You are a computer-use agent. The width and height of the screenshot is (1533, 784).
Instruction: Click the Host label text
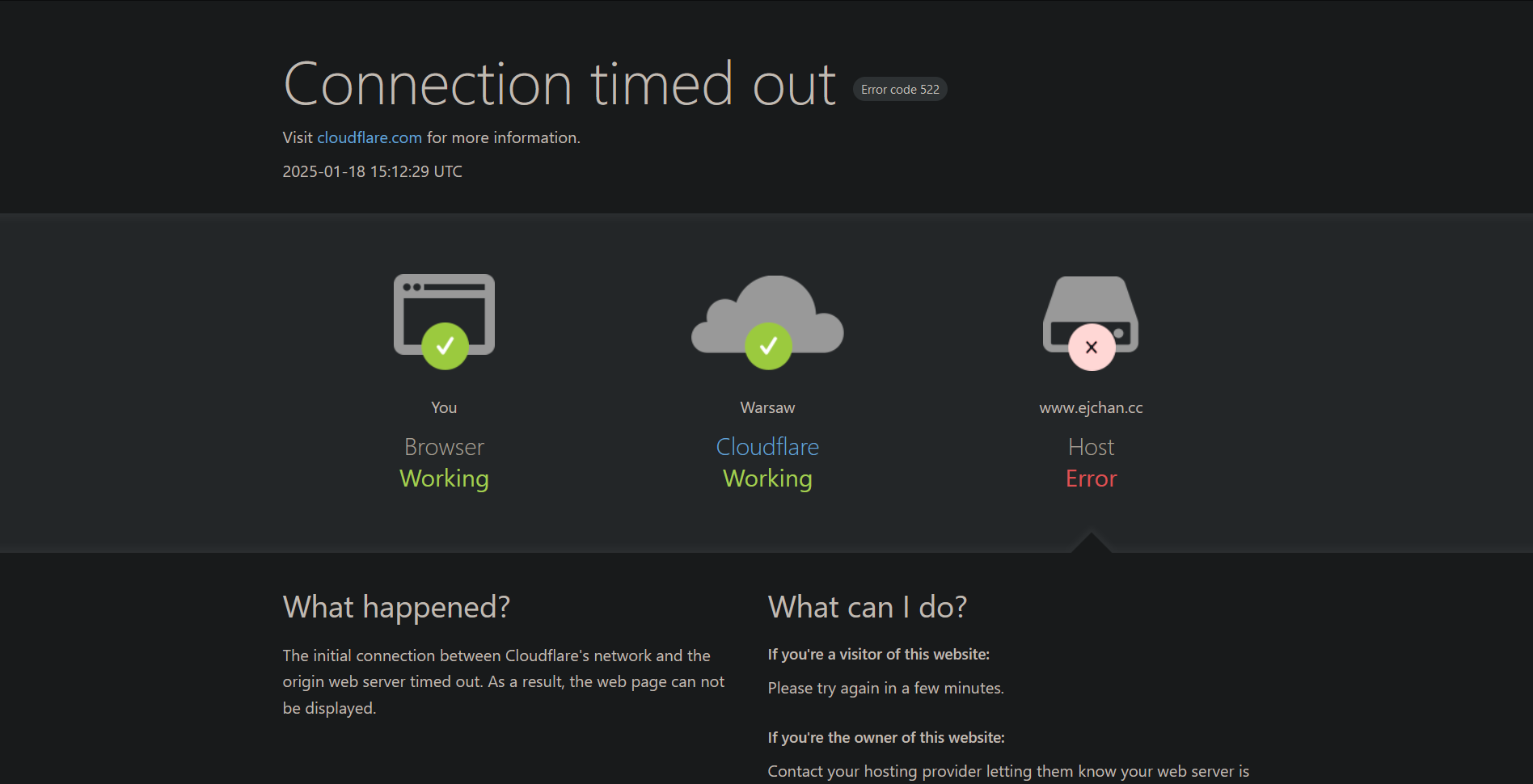click(1091, 447)
